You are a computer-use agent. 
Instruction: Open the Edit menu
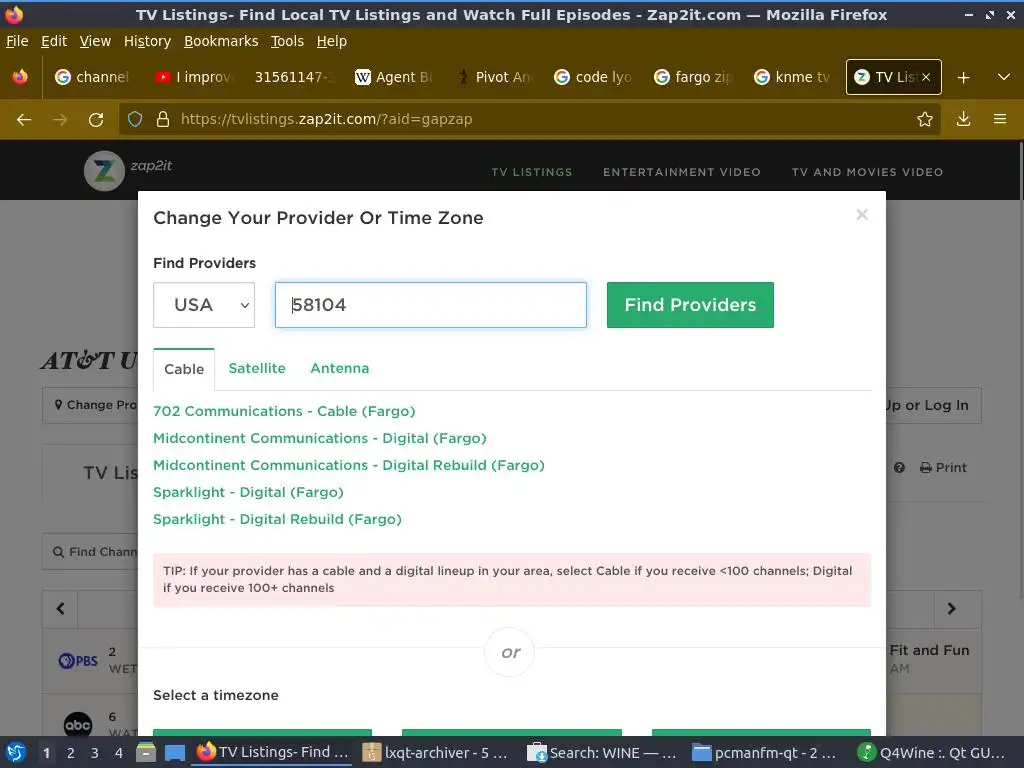tap(54, 41)
